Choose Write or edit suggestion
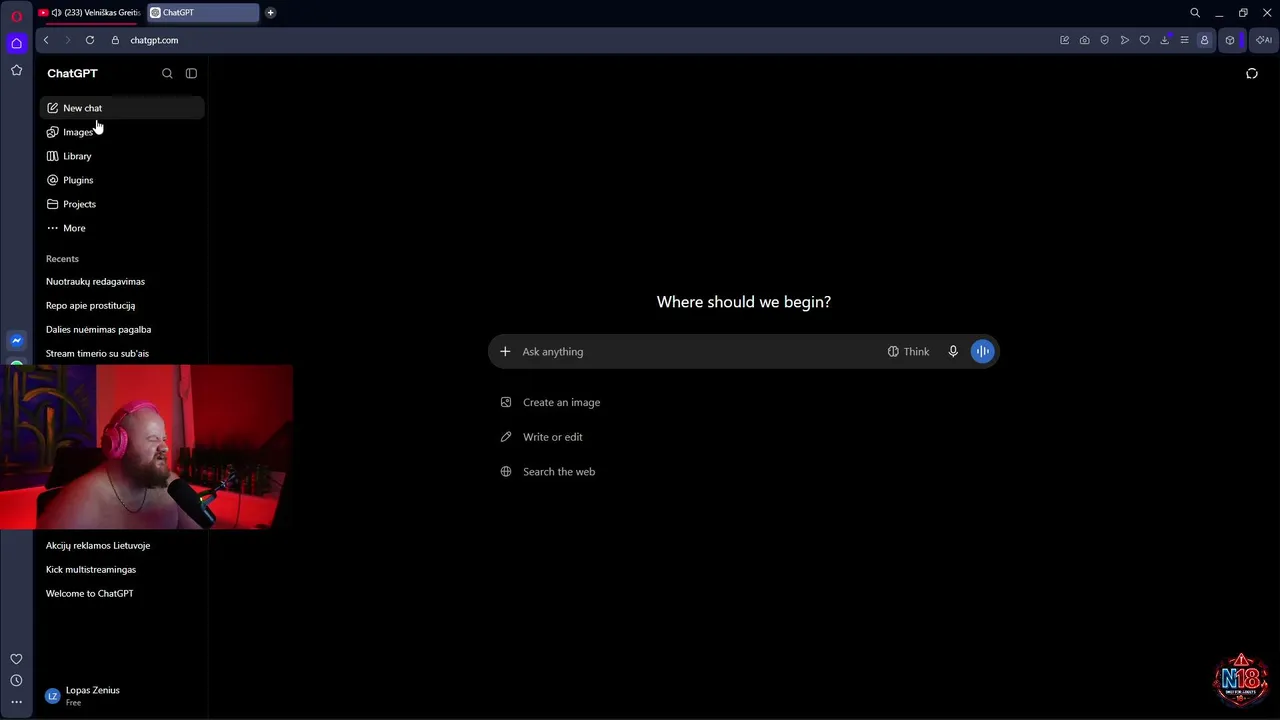Screen dimensions: 1280x720 542,437
